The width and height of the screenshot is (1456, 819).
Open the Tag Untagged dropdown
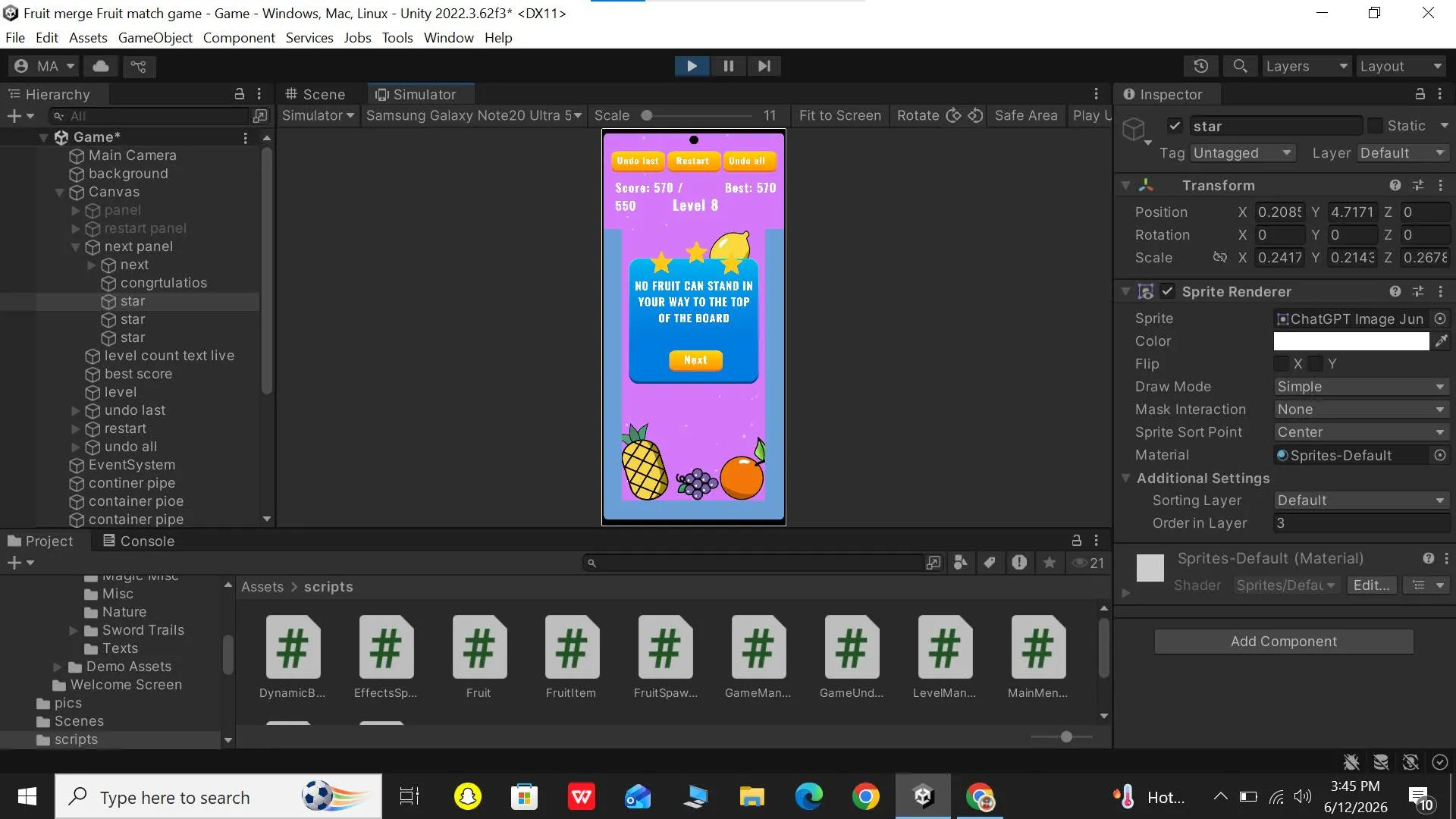click(1243, 153)
